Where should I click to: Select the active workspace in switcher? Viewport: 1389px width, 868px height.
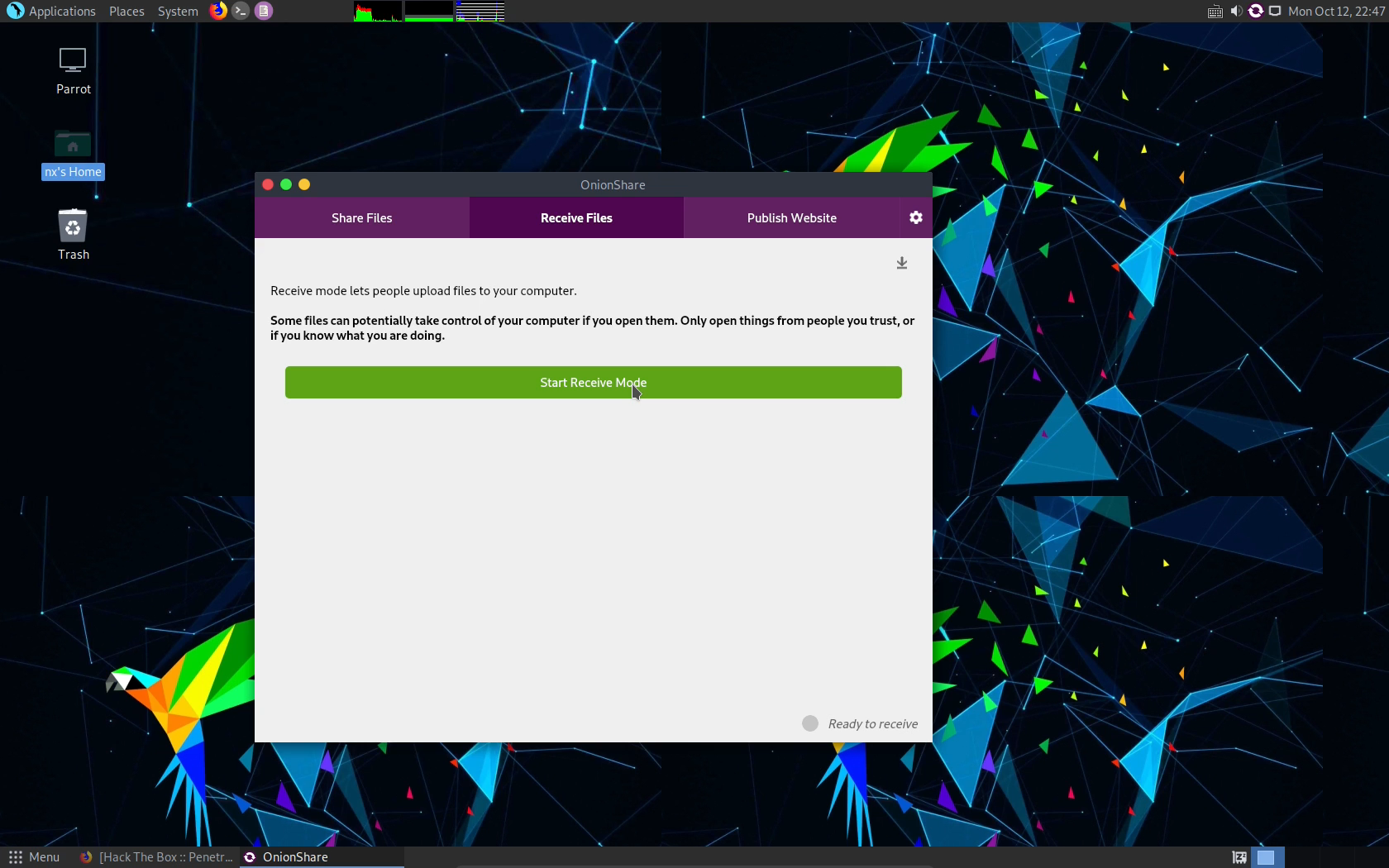[x=1266, y=857]
